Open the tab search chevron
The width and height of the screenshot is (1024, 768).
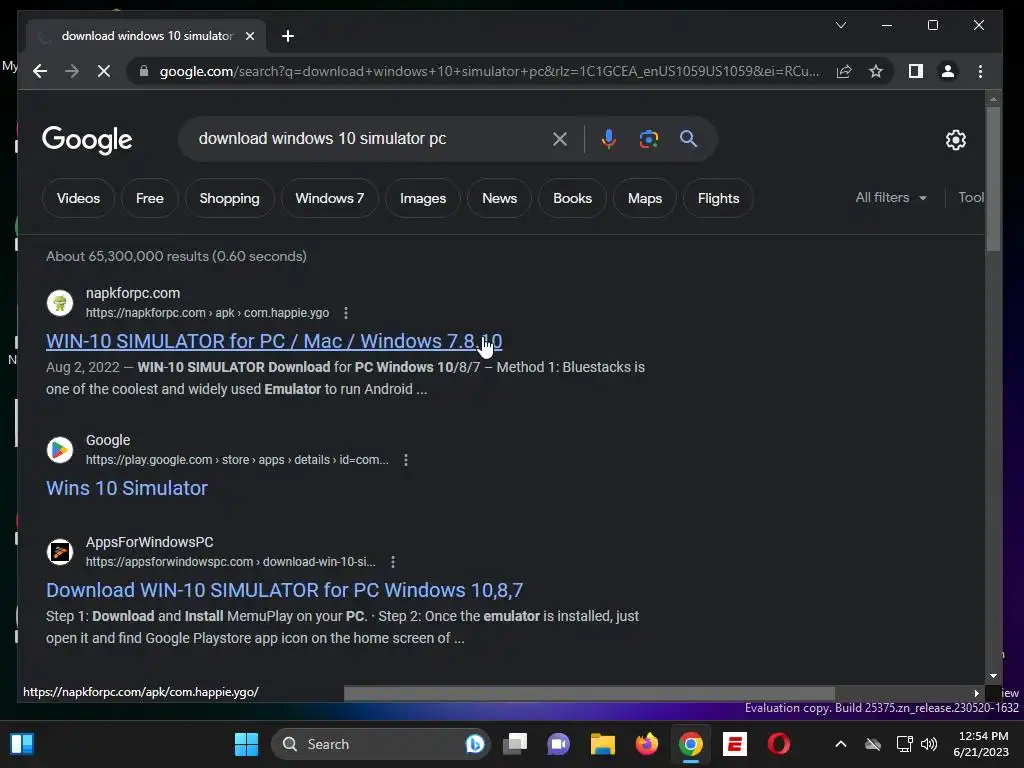(x=841, y=25)
